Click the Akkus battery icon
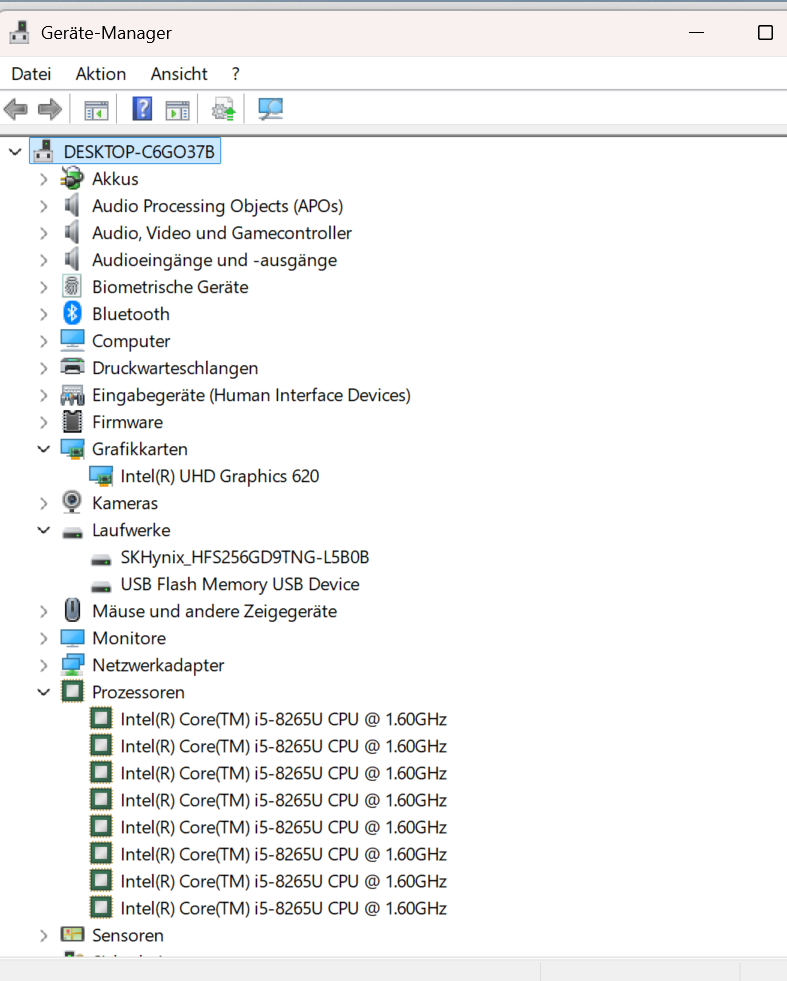This screenshot has width=787, height=981. (x=72, y=179)
